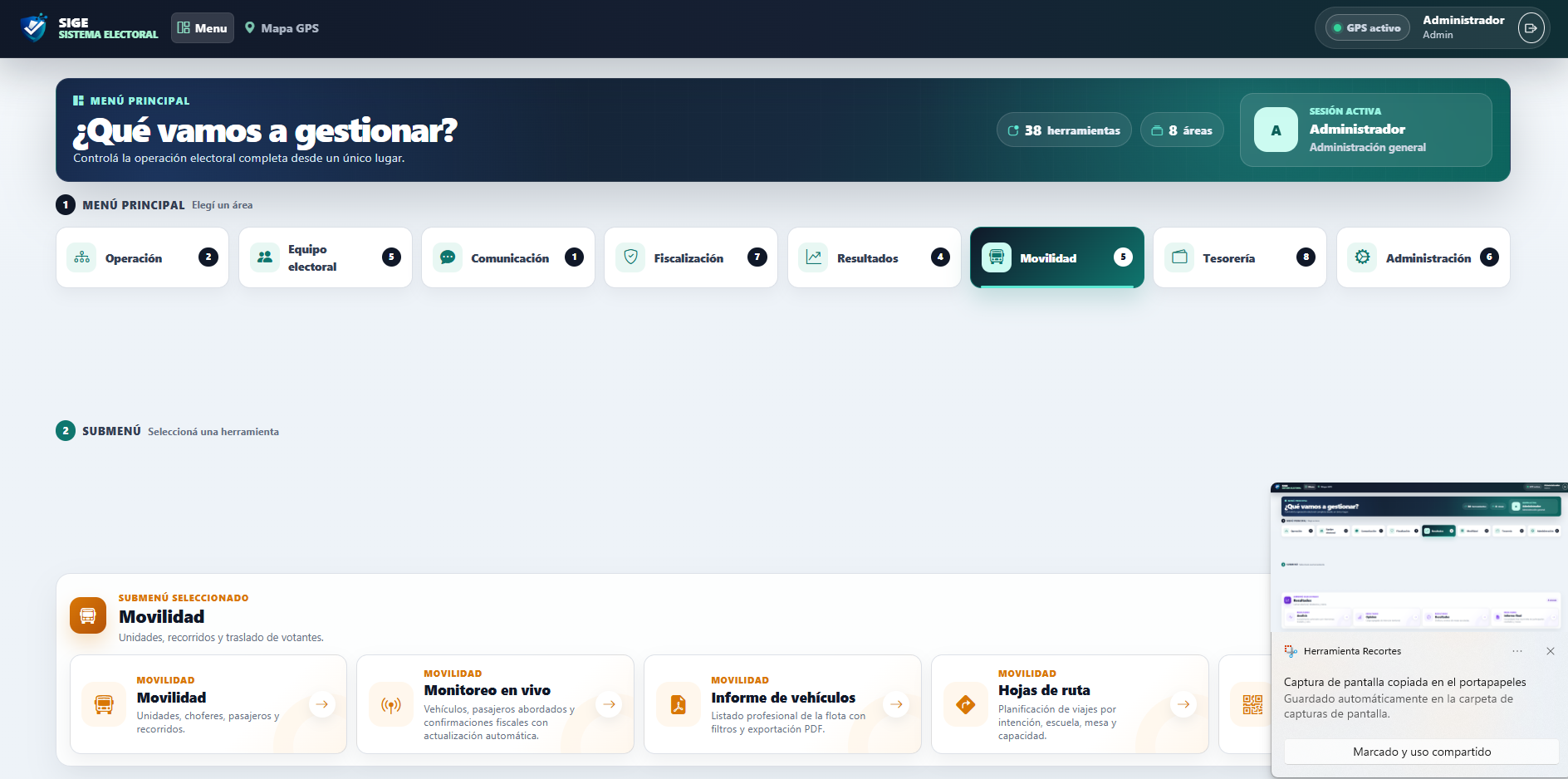Open more options in Herramienta Recortes notification
Viewport: 1568px width, 779px height.
click(x=1517, y=651)
